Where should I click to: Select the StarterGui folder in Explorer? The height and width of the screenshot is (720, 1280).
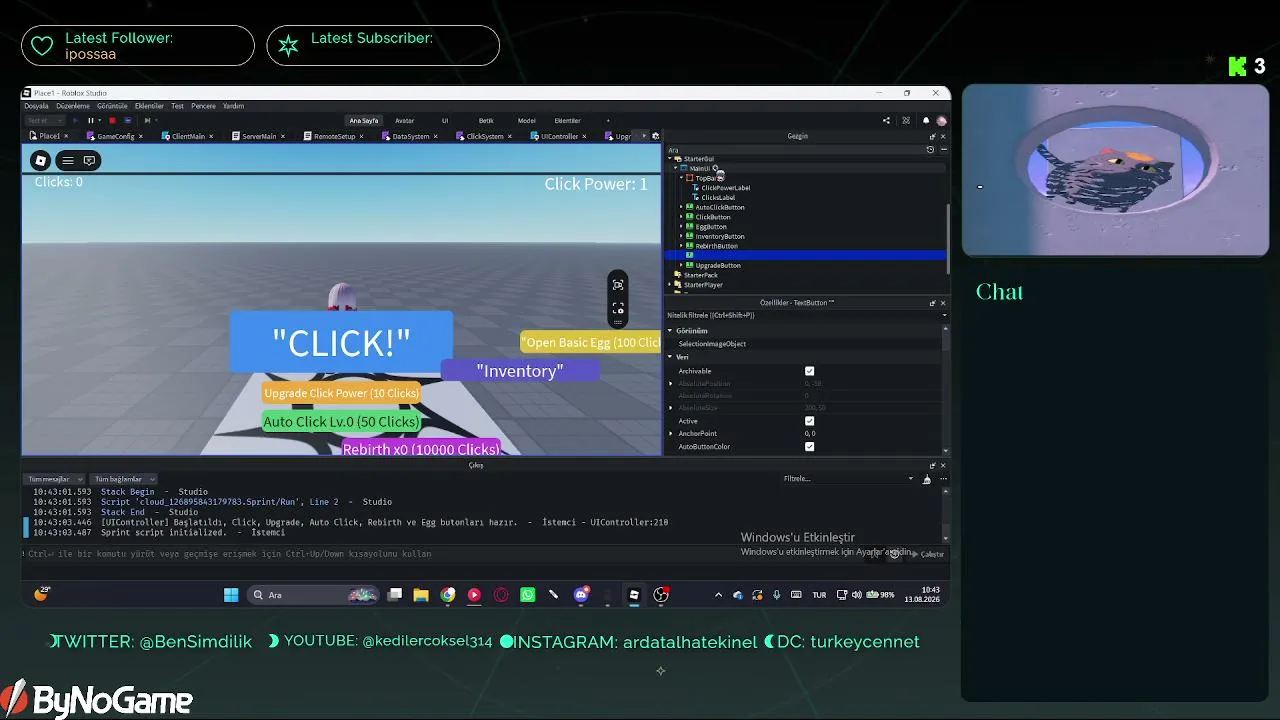pyautogui.click(x=698, y=159)
